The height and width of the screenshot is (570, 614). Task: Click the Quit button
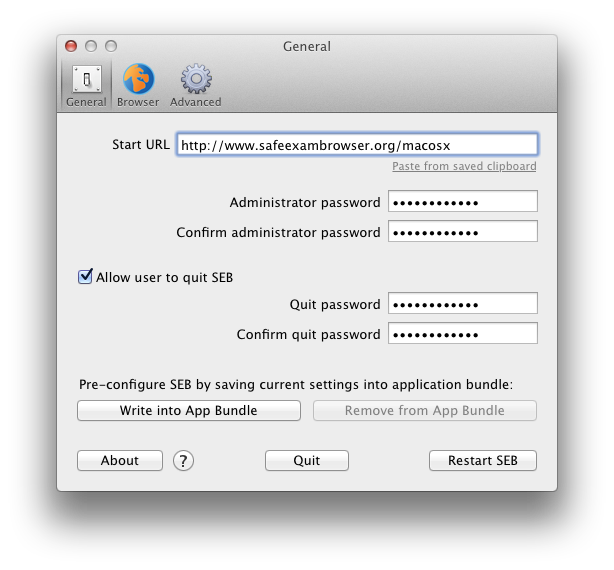click(x=307, y=460)
